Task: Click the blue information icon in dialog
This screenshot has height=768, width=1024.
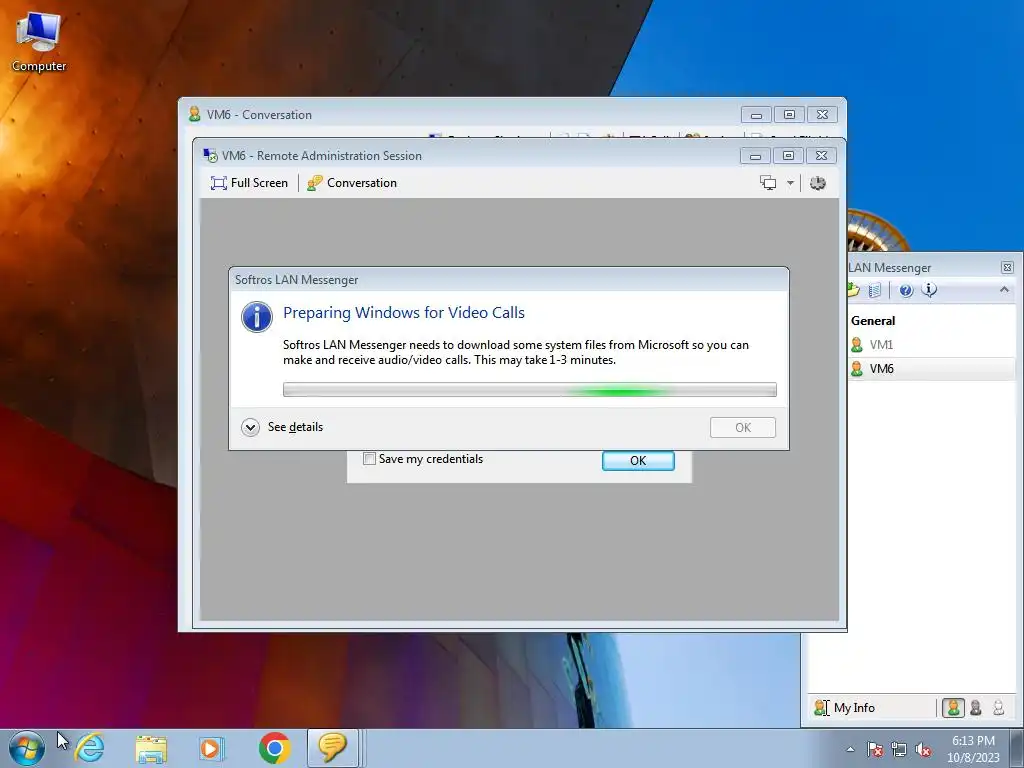Action: [x=257, y=317]
